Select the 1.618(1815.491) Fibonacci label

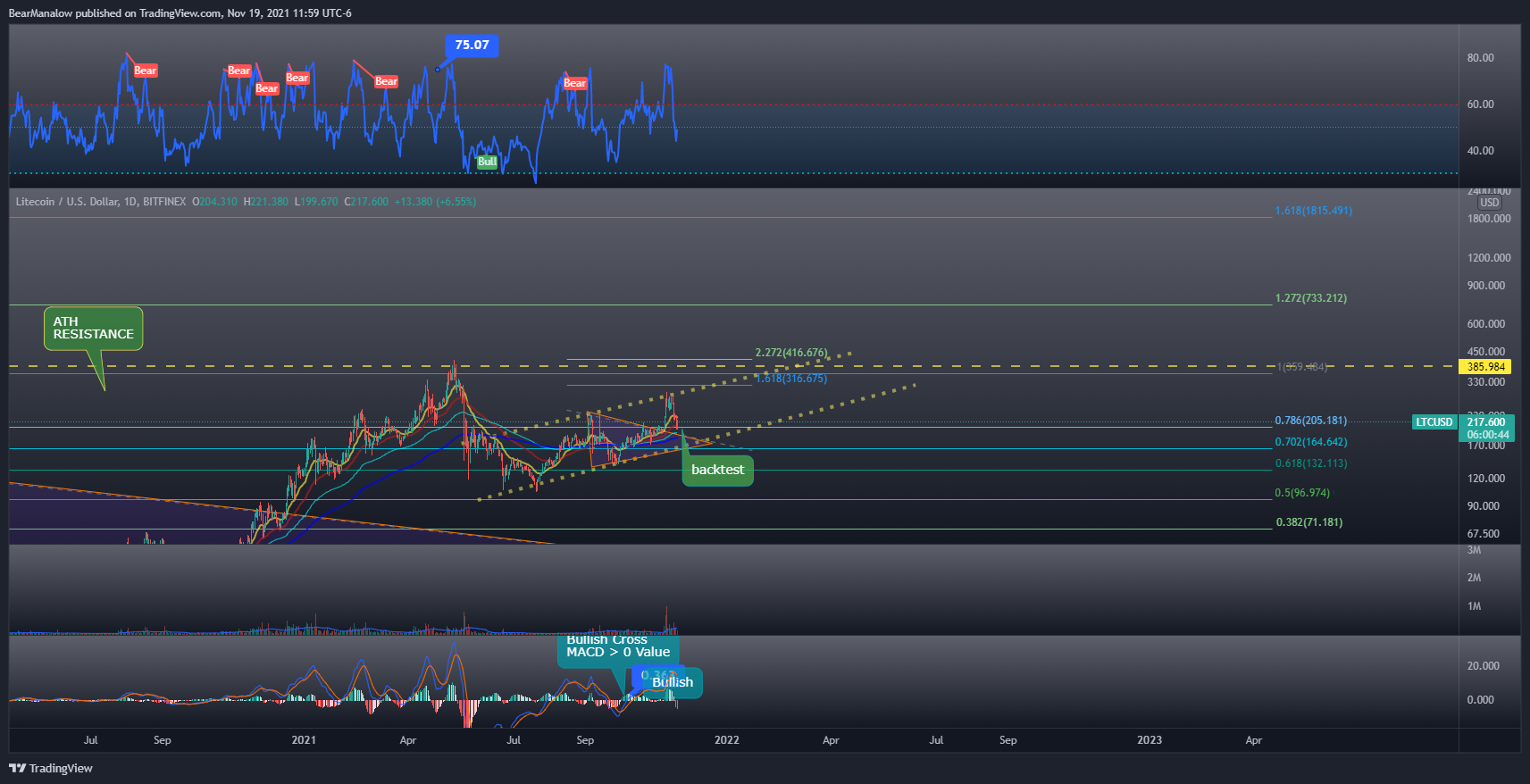click(1313, 211)
